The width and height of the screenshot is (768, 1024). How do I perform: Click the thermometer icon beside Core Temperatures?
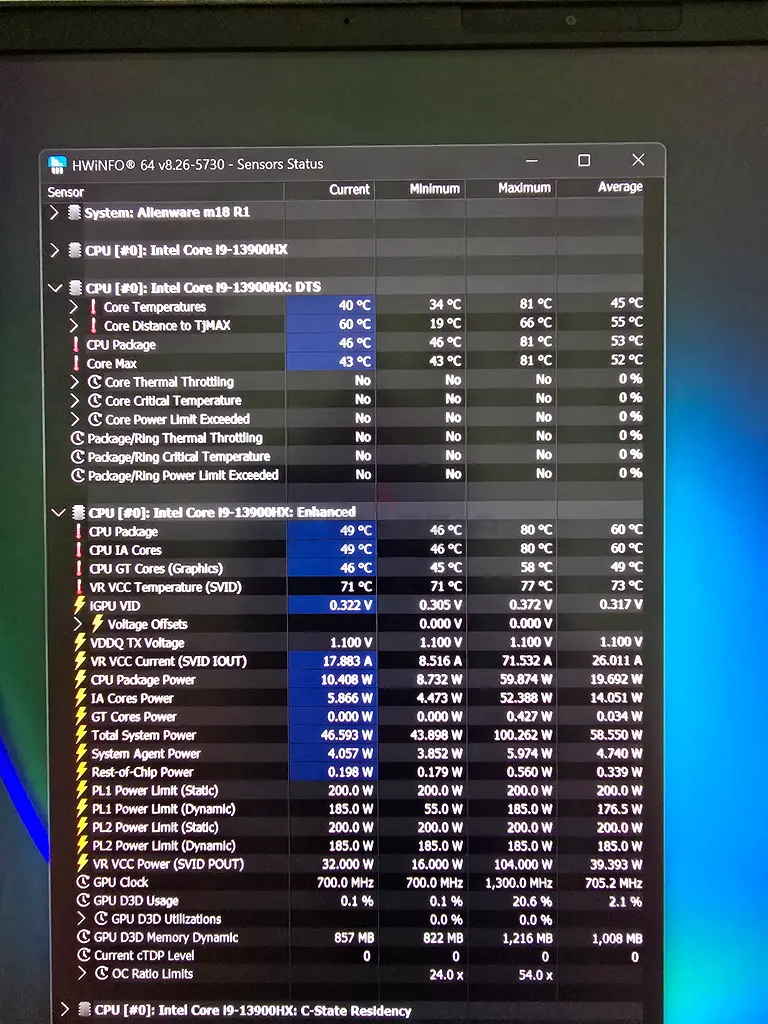click(x=93, y=307)
